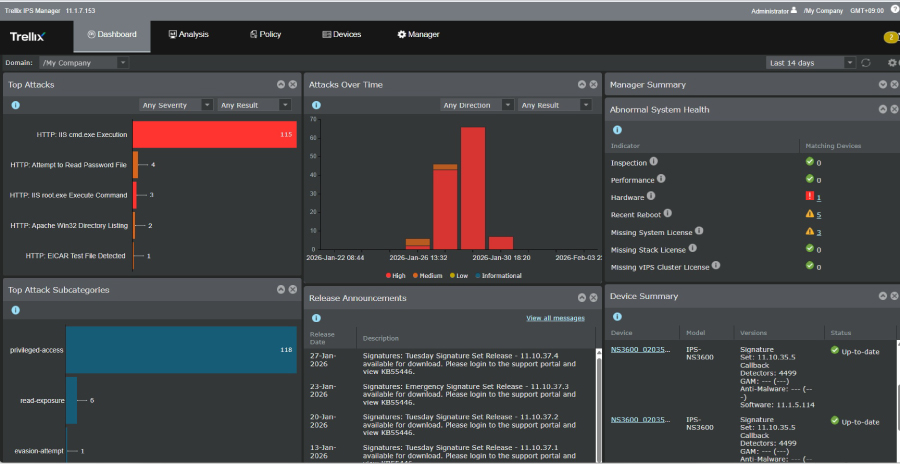This screenshot has width=900, height=464.
Task: Click the Administrator user icon
Action: pyautogui.click(x=794, y=10)
